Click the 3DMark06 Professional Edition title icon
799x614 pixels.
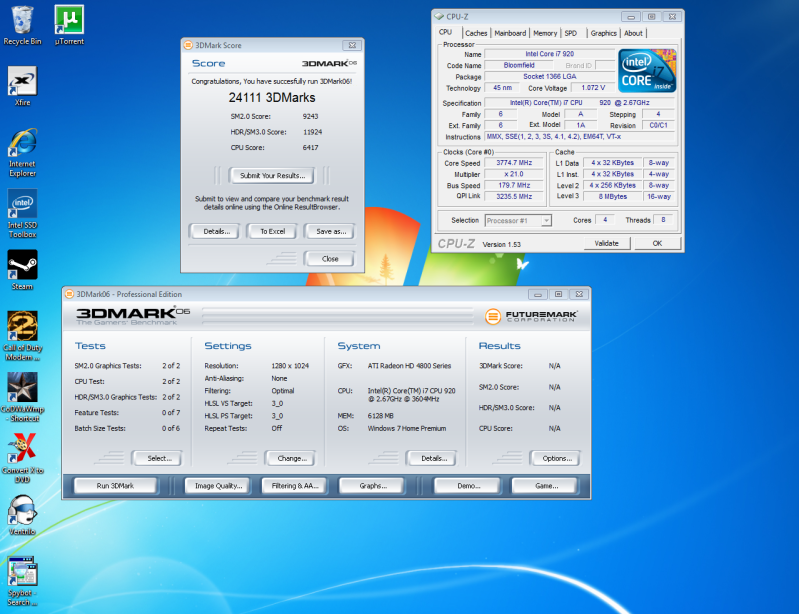tap(69, 294)
